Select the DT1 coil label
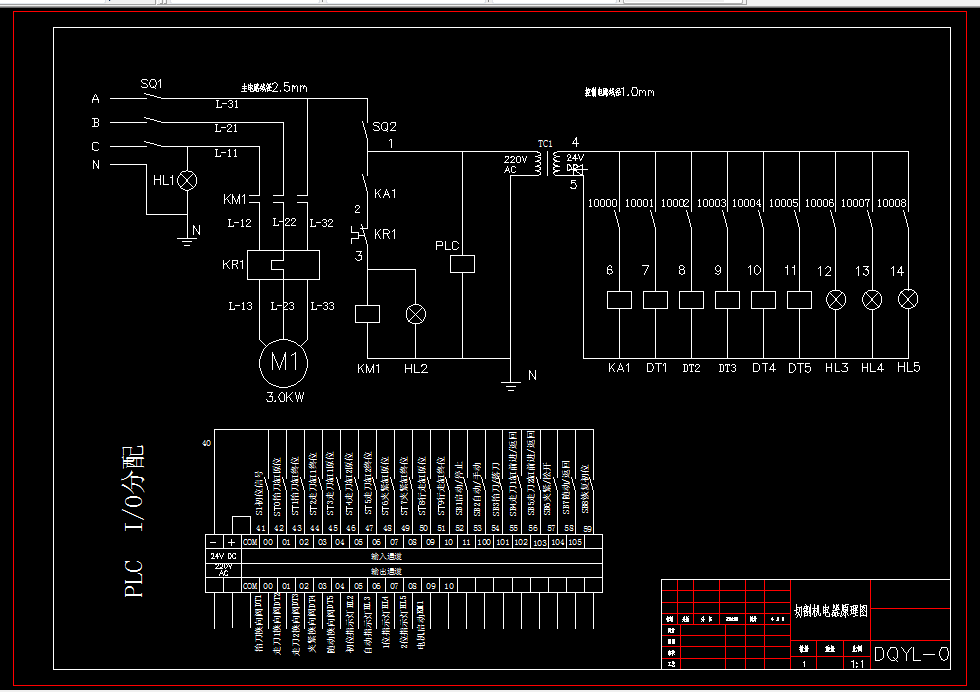 (656, 368)
